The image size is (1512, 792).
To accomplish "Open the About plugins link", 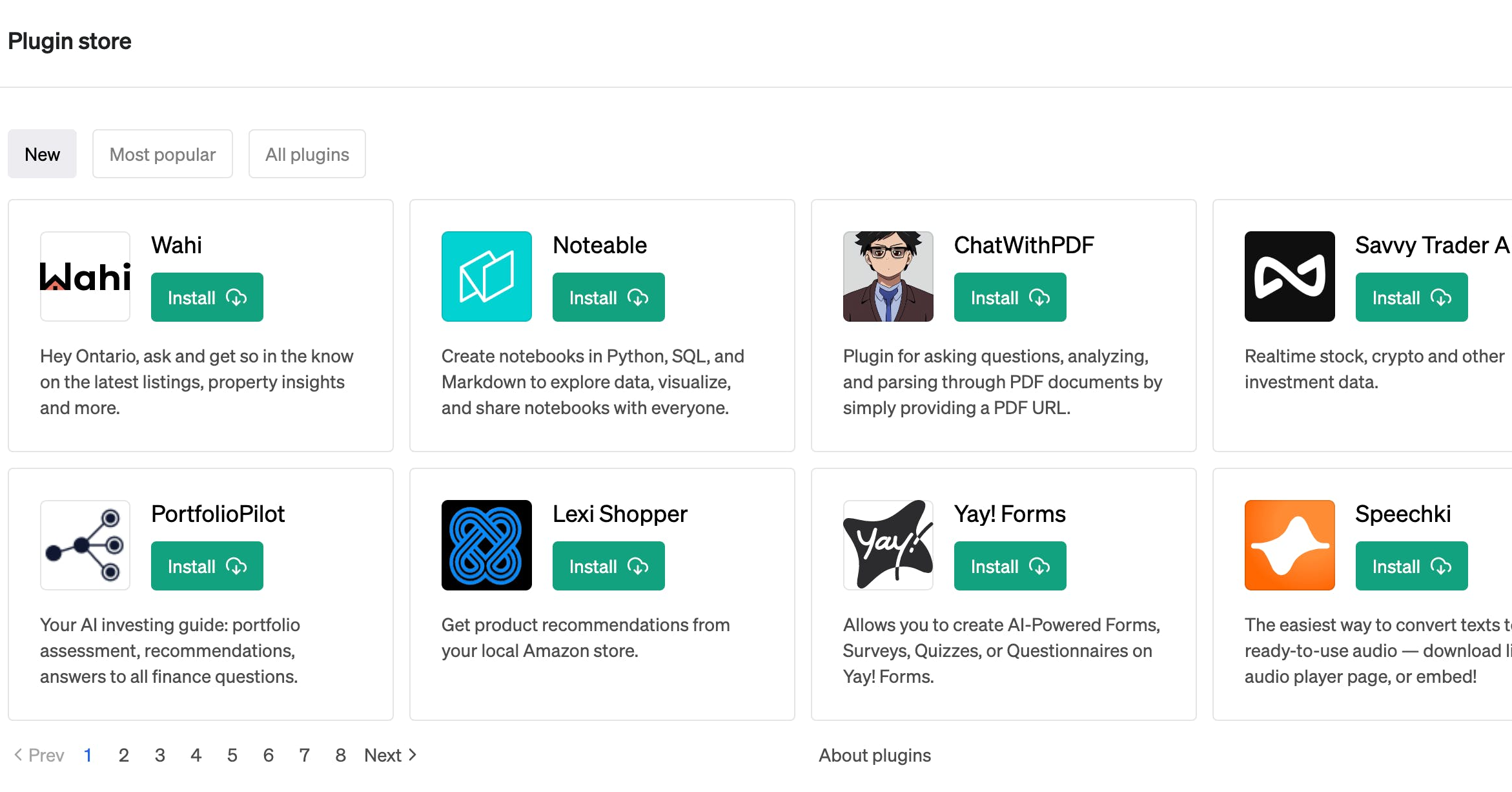I will pos(875,755).
